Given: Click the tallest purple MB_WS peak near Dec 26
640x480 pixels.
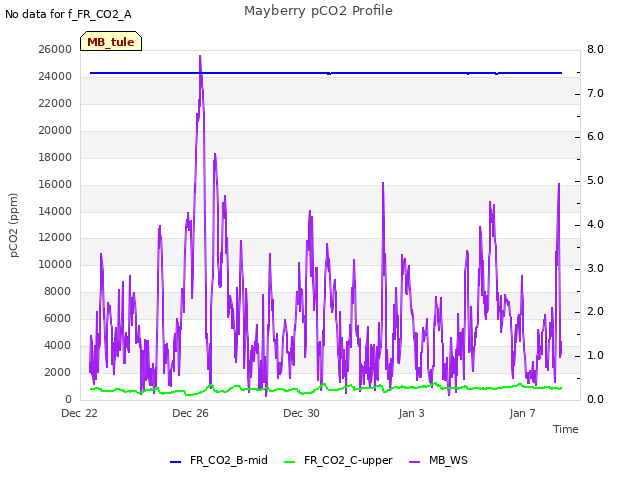Looking at the screenshot, I should (200, 57).
